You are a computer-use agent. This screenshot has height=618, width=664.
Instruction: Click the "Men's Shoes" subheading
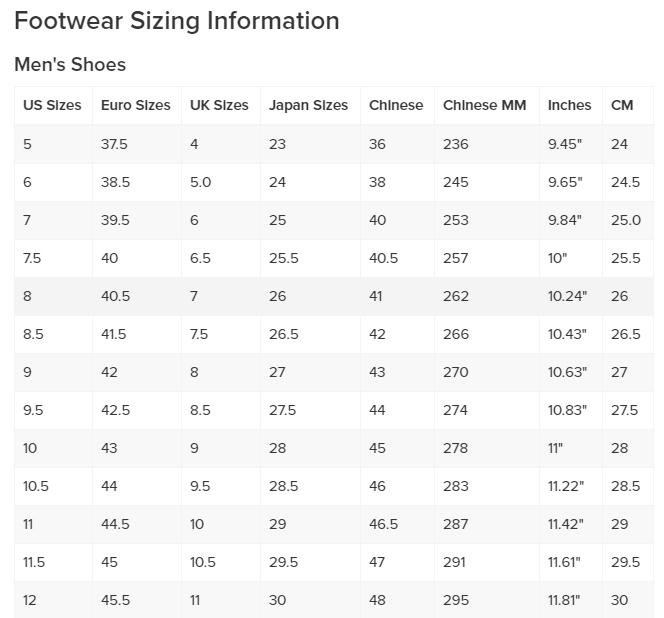[70, 65]
